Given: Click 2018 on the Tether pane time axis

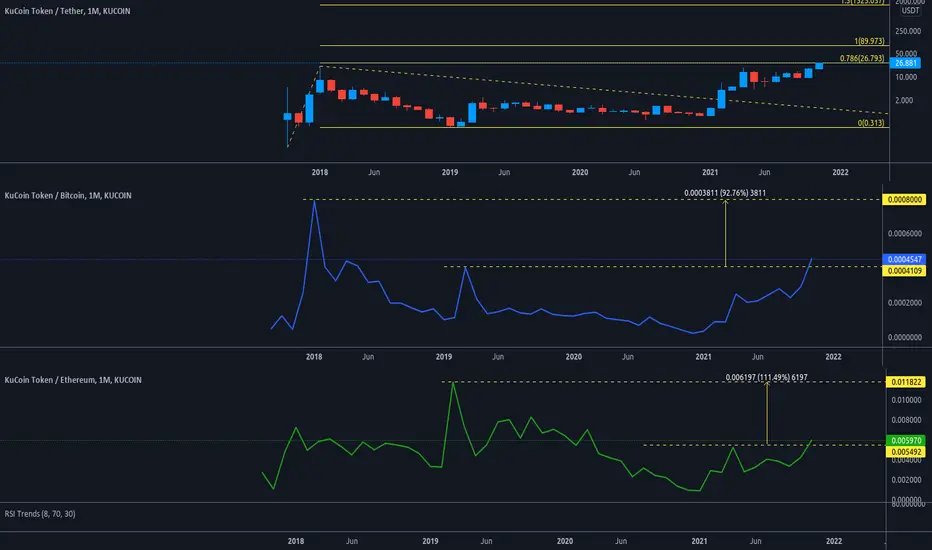Looking at the screenshot, I should point(320,172).
